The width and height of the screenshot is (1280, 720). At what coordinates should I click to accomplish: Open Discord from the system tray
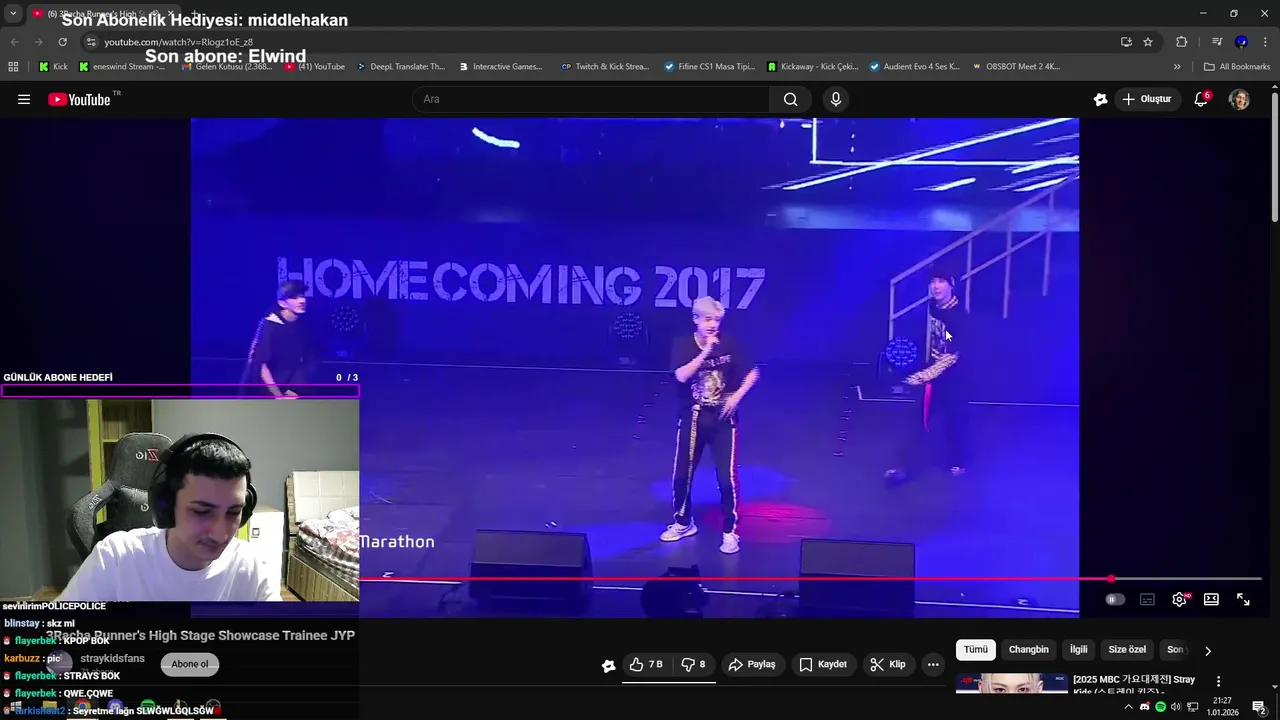point(1145,707)
